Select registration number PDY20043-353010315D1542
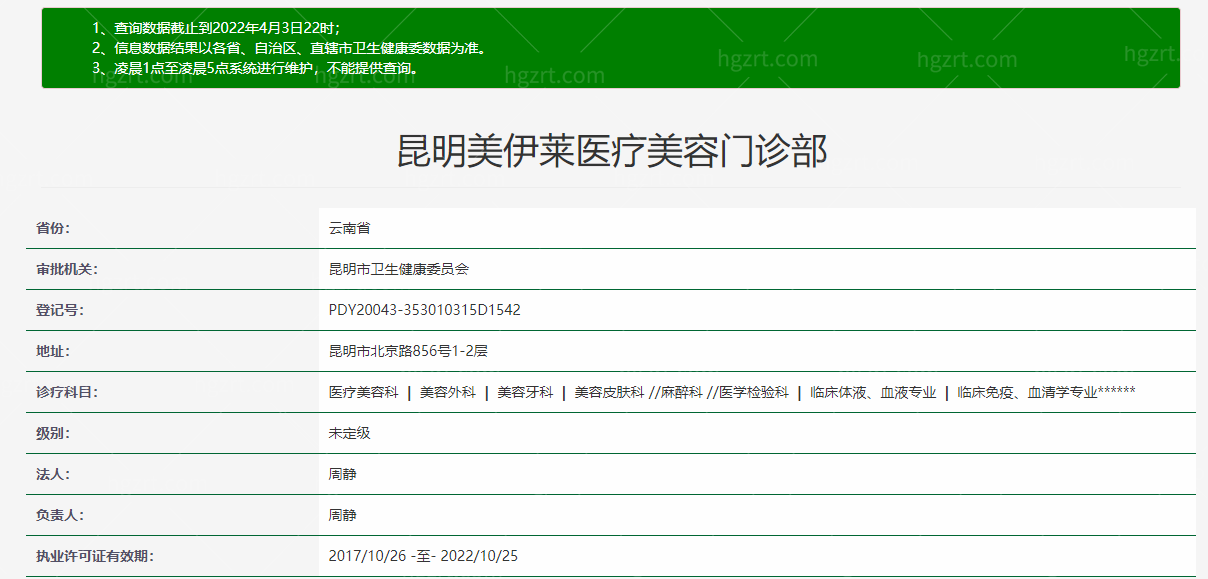 tap(425, 310)
